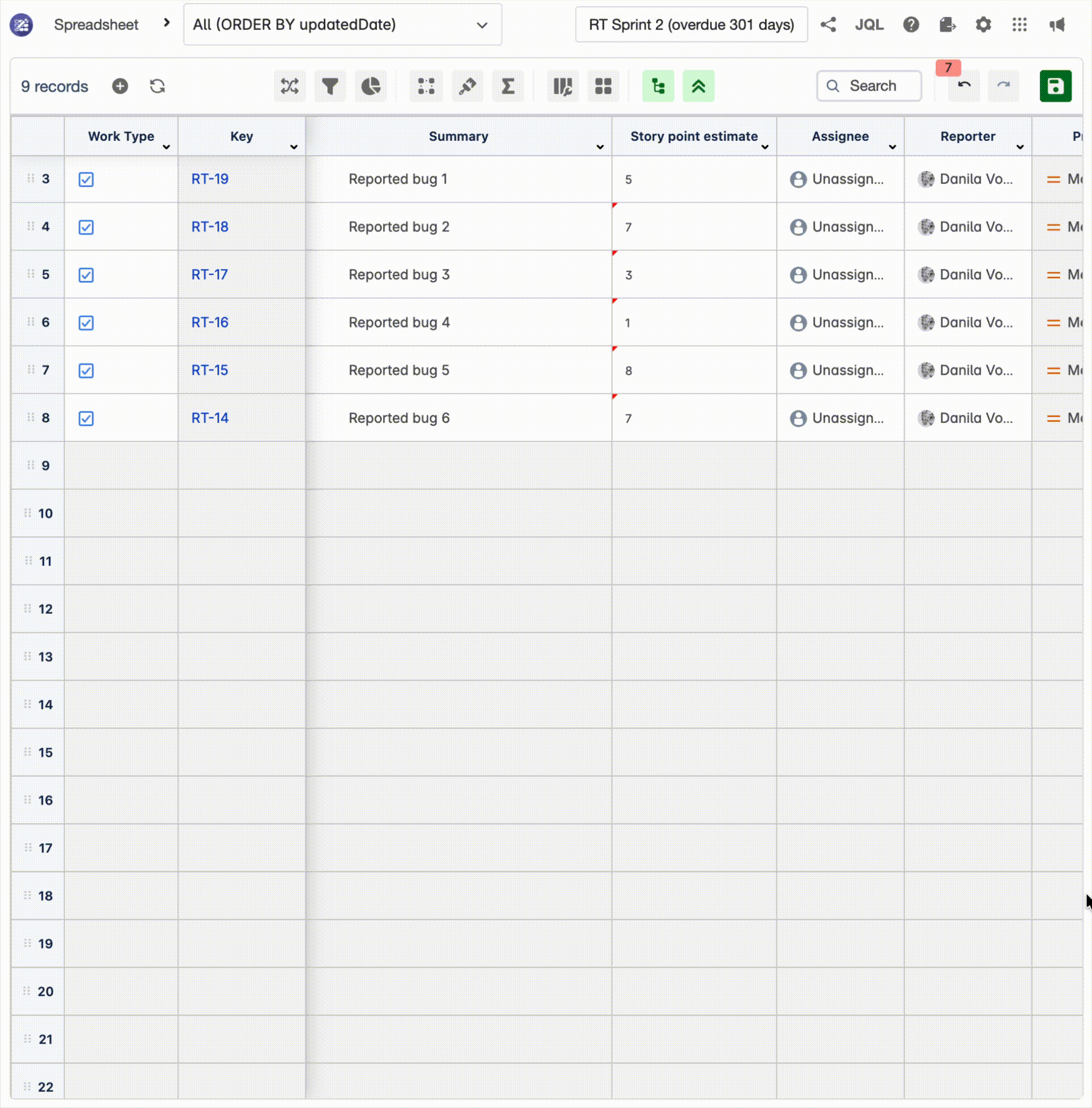The width and height of the screenshot is (1092, 1108).
Task: Toggle the green double-chevron collapse icon
Action: tap(699, 86)
